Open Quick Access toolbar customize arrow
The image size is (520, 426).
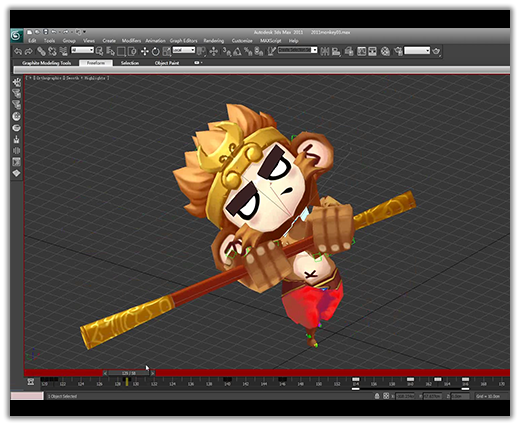pyautogui.click(x=84, y=32)
